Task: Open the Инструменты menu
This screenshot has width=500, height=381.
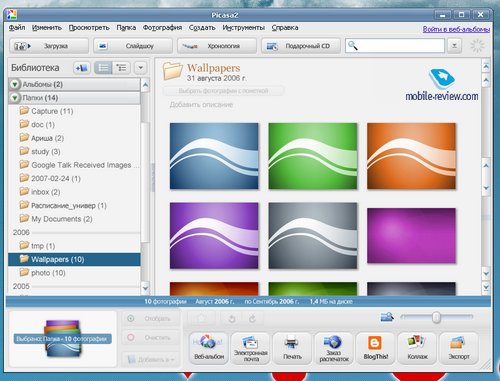Action: click(243, 28)
